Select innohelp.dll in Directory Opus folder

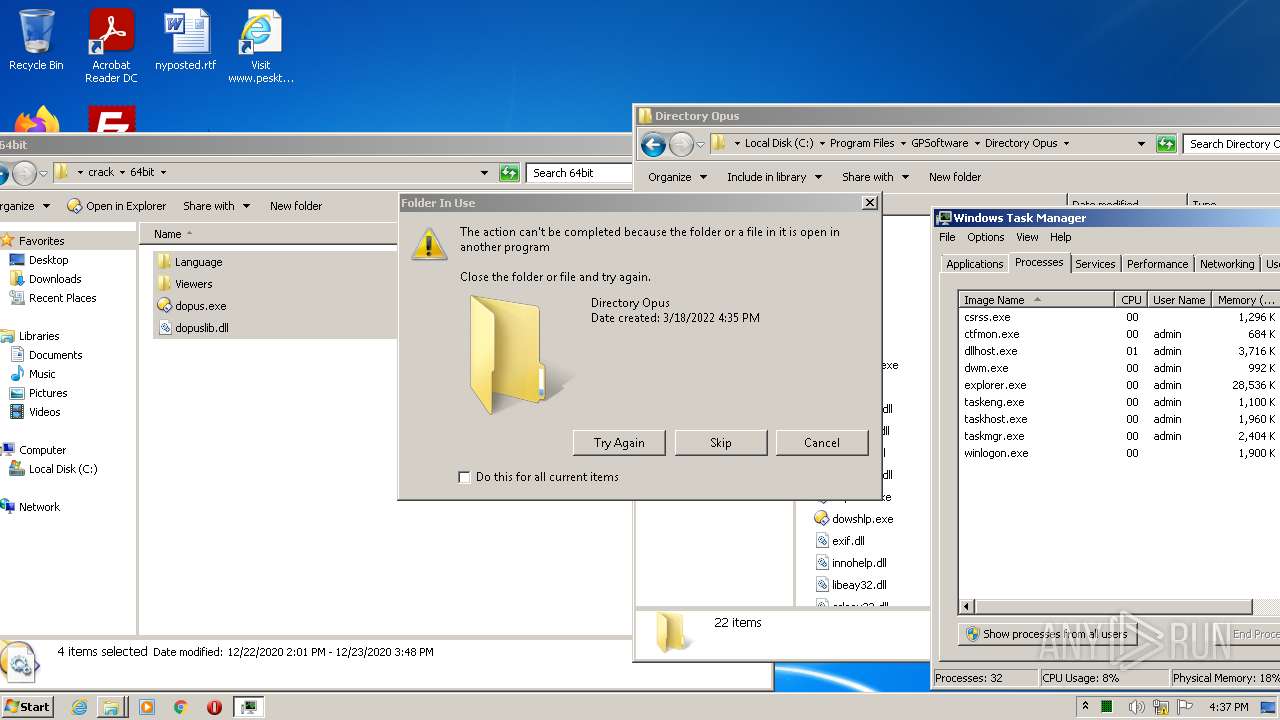pos(851,563)
